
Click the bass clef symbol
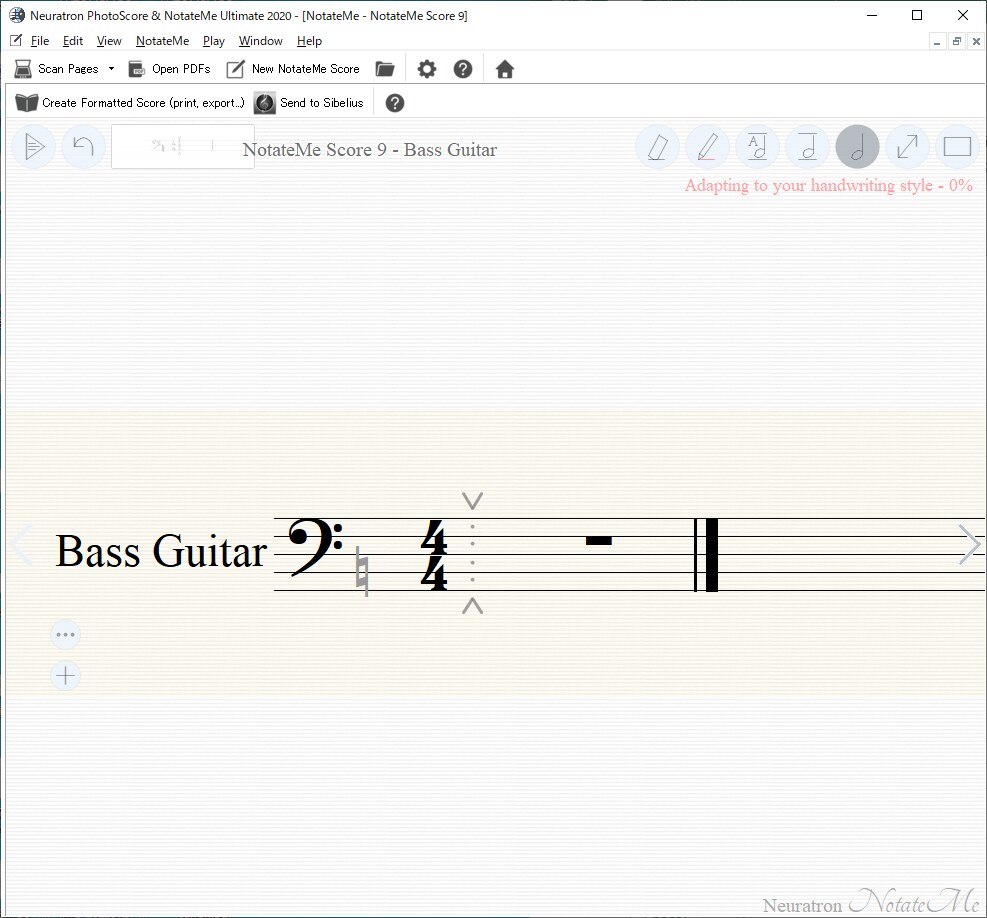tap(315, 547)
